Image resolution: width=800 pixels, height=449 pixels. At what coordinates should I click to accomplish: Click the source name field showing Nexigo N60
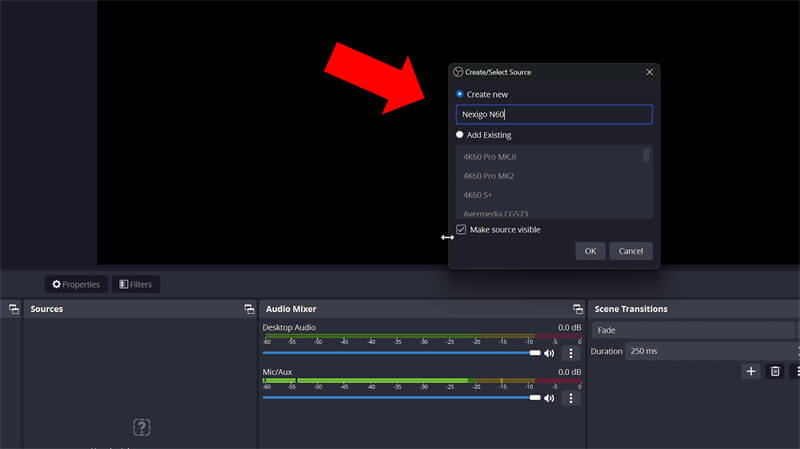coord(554,114)
